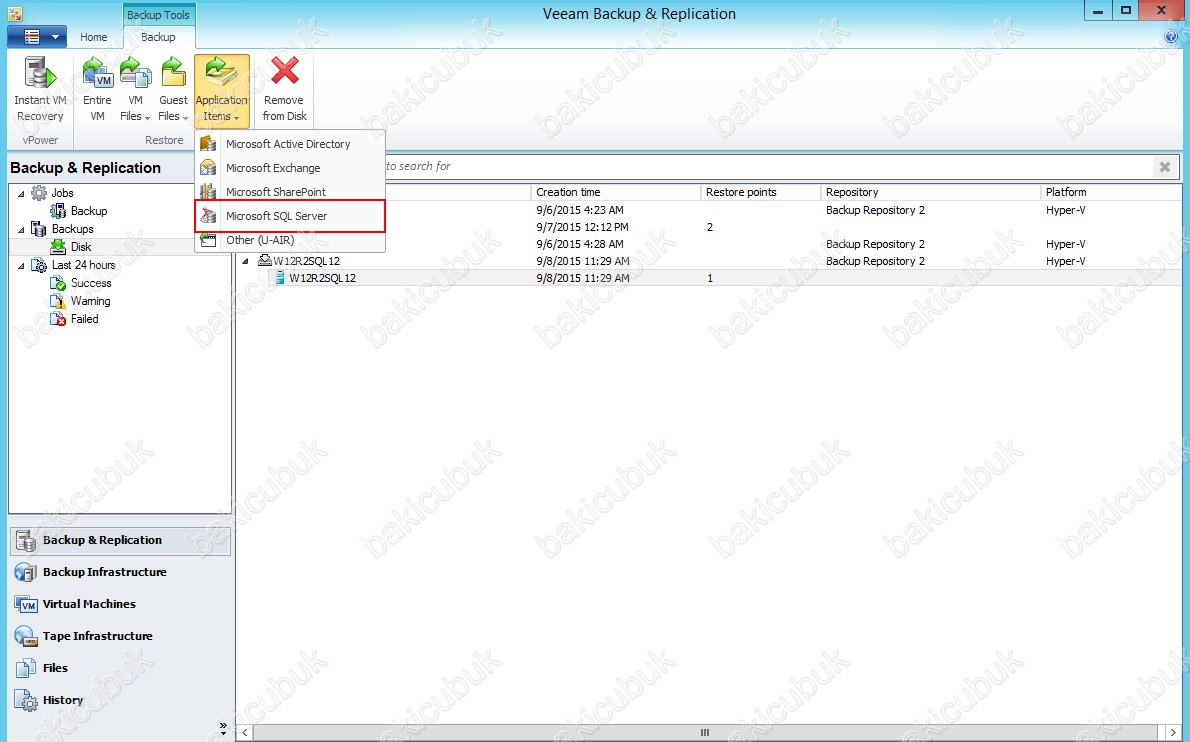The height and width of the screenshot is (742, 1190).
Task: Switch to the Backup ribbon tab
Action: pyautogui.click(x=158, y=37)
